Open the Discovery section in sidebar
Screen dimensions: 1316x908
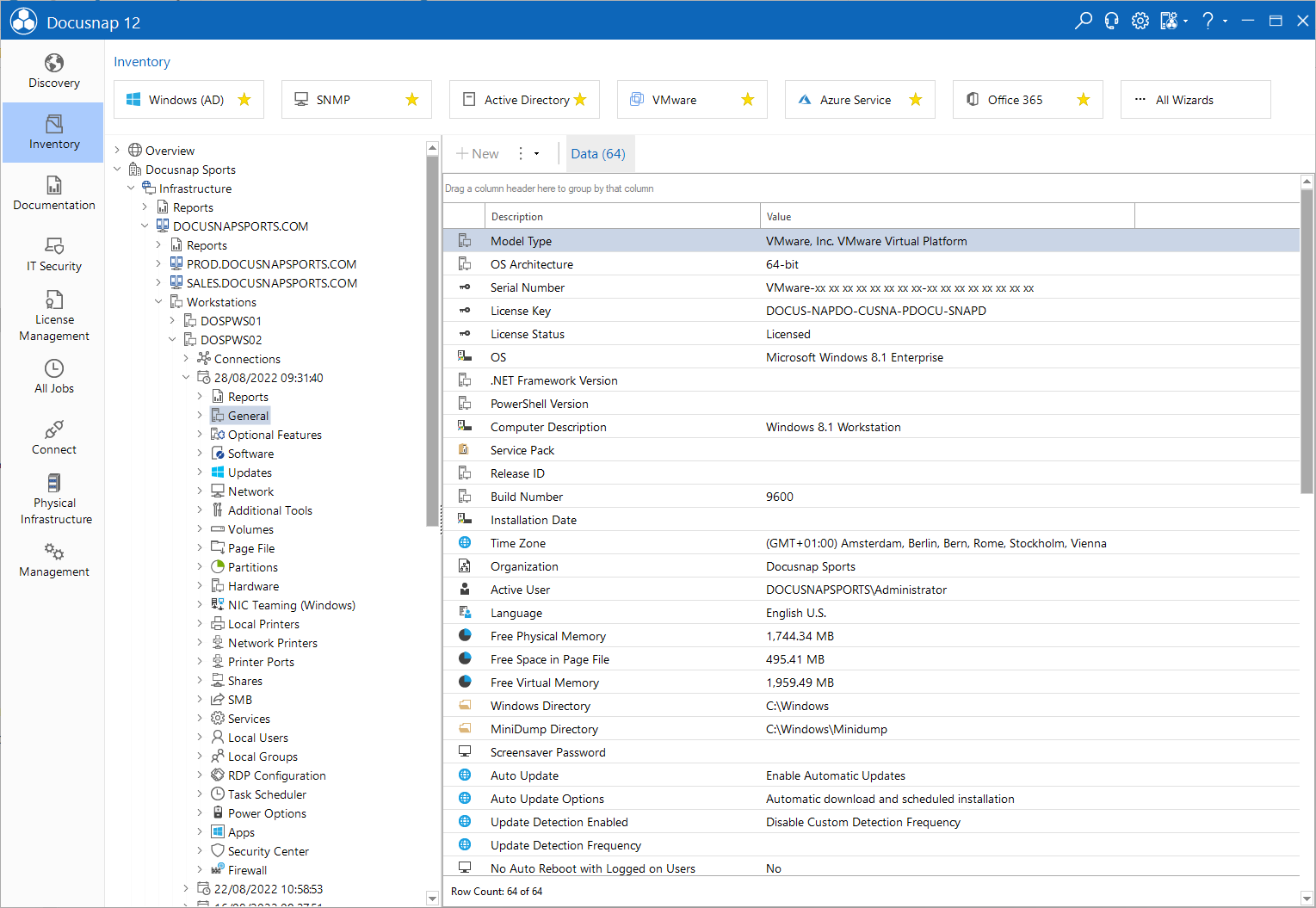[53, 71]
